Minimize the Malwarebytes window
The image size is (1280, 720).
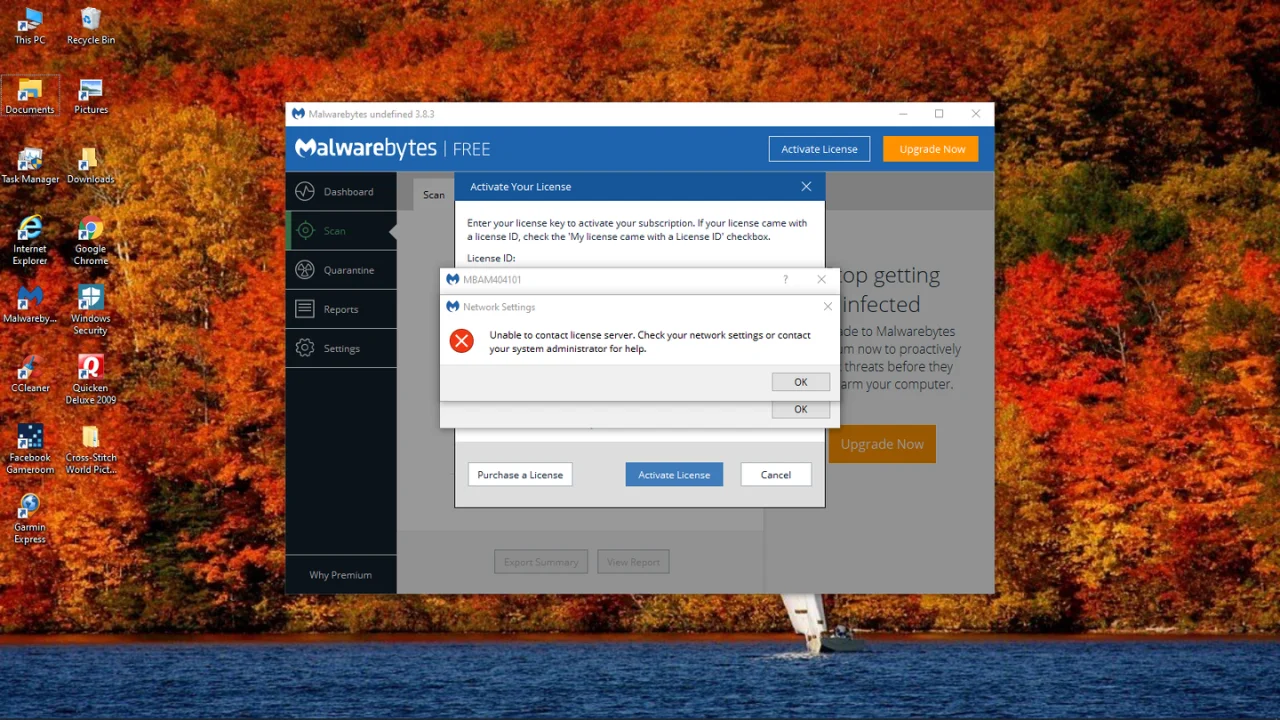pos(902,114)
